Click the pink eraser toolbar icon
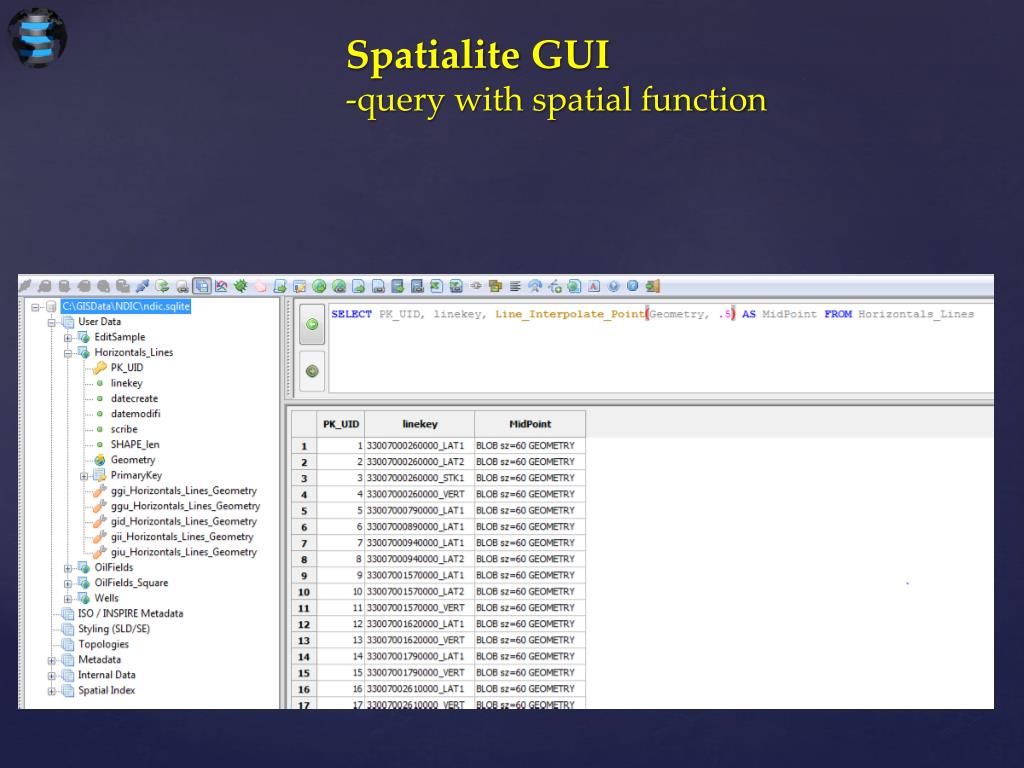The width and height of the screenshot is (1024, 768). (x=261, y=286)
